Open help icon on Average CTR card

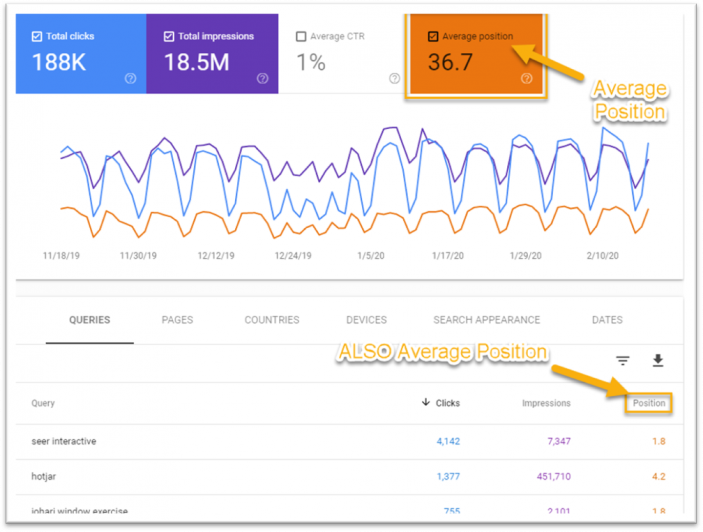click(x=395, y=79)
